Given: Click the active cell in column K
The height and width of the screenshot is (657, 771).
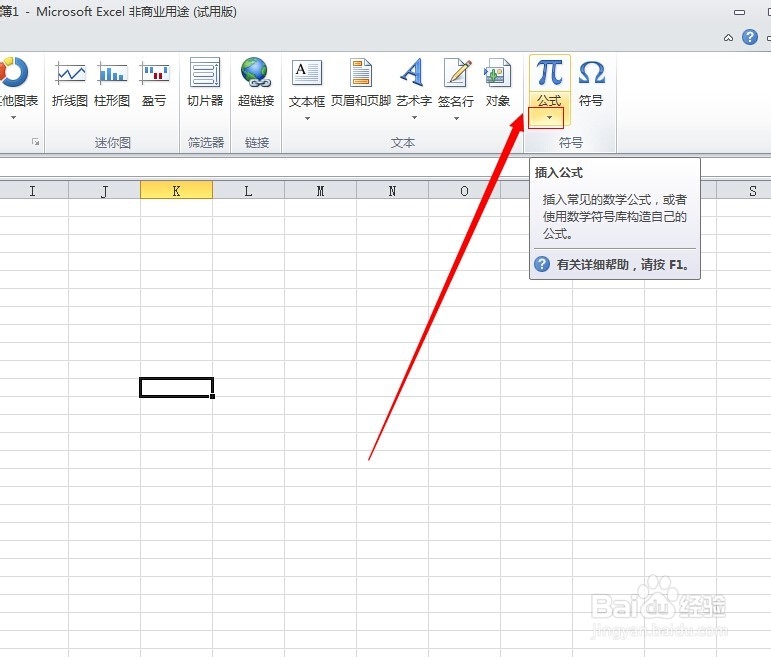Looking at the screenshot, I should 177,388.
